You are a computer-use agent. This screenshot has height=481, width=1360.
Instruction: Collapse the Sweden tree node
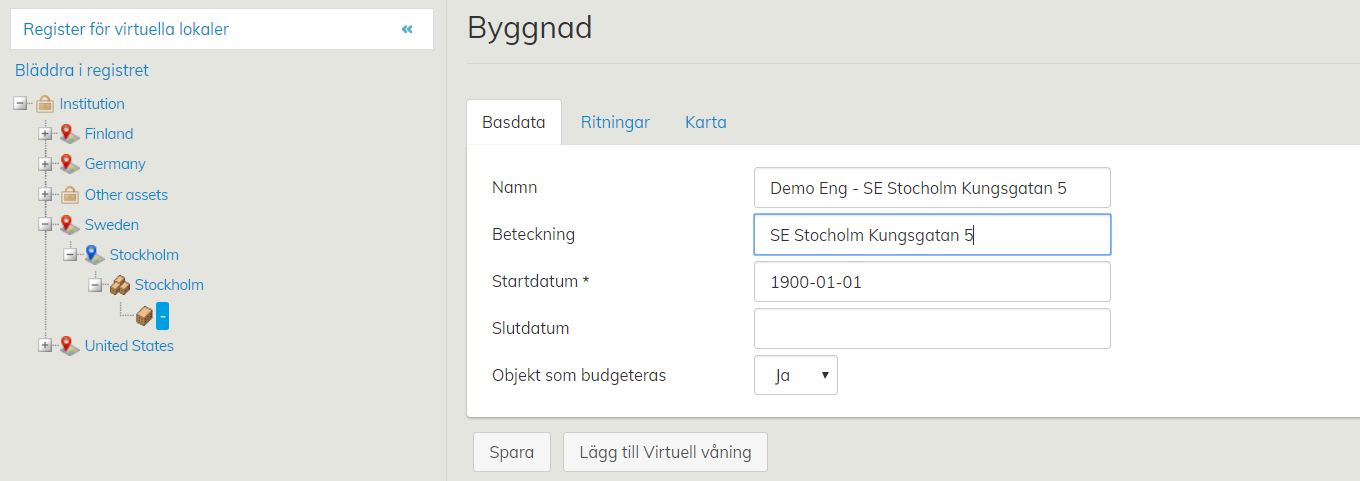[x=45, y=225]
